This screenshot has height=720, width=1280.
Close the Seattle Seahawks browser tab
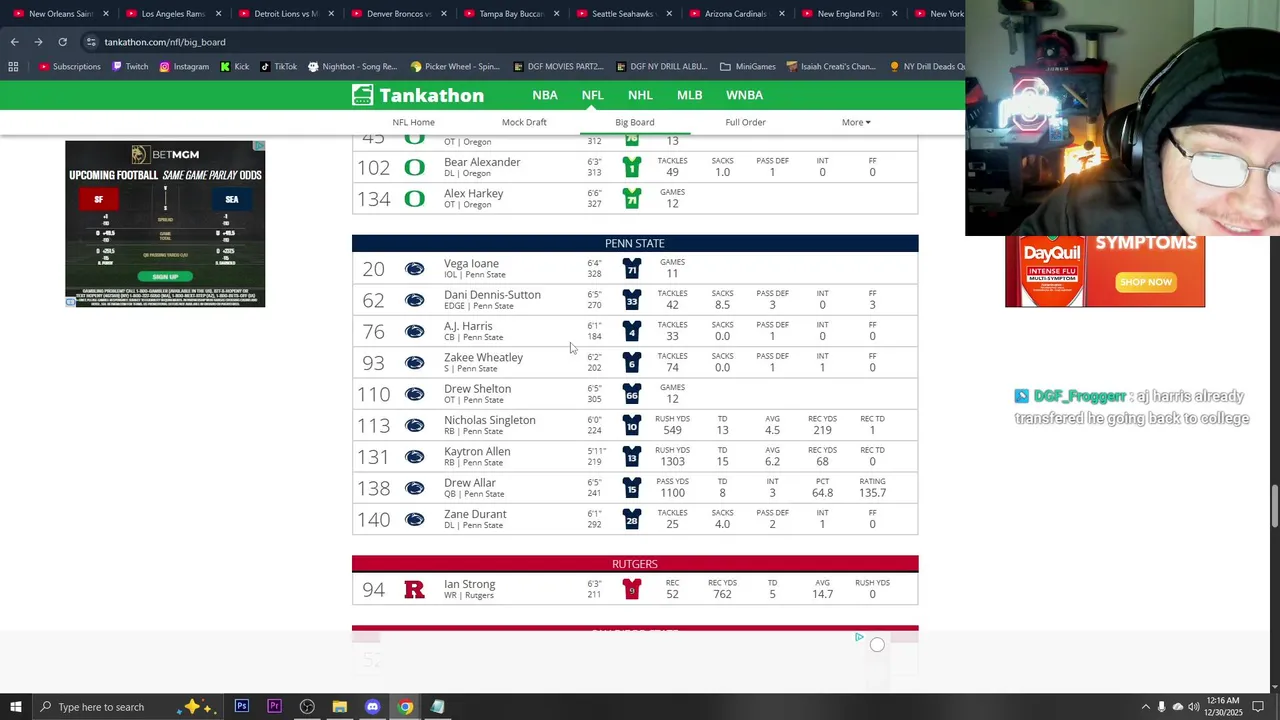click(x=669, y=14)
